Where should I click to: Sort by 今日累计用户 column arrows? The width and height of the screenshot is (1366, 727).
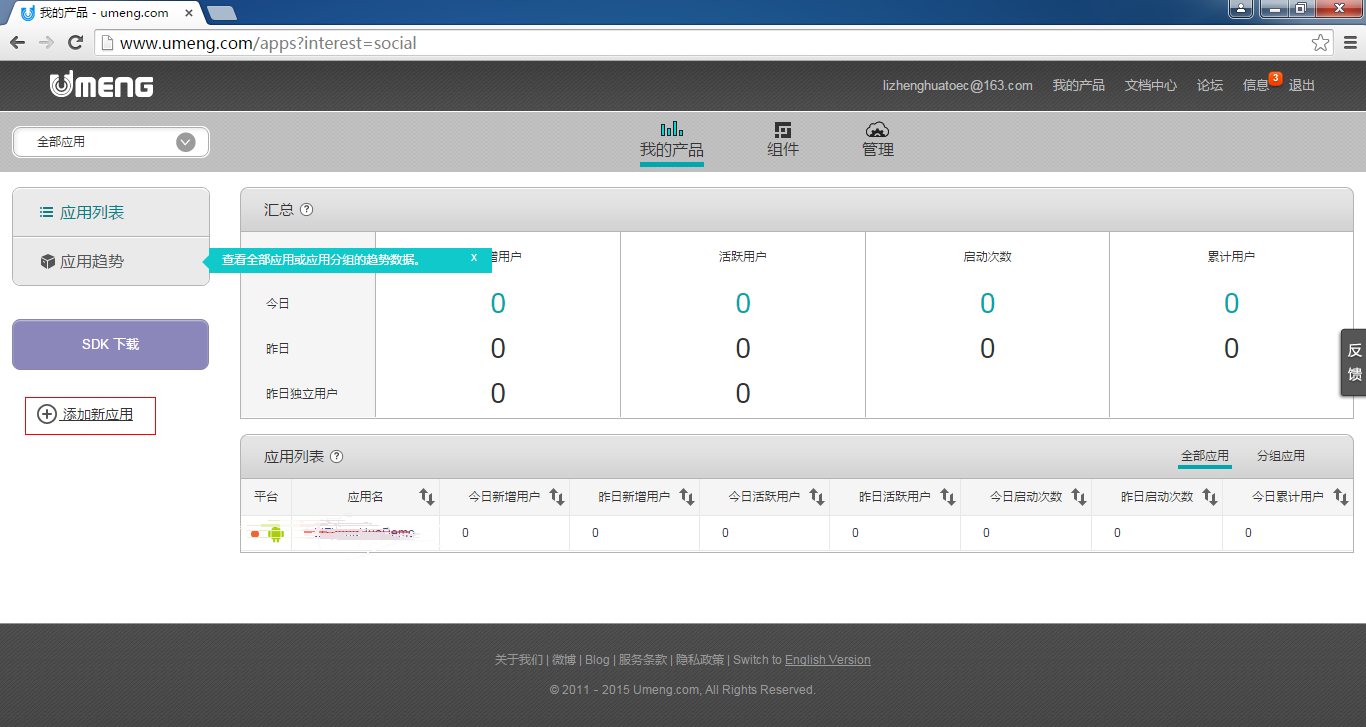click(x=1340, y=497)
